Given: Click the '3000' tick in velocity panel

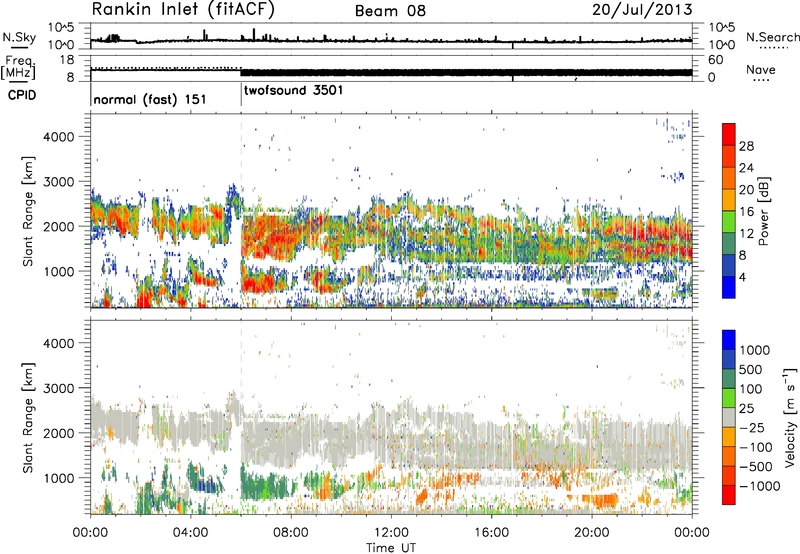Looking at the screenshot, I should pos(59,388).
